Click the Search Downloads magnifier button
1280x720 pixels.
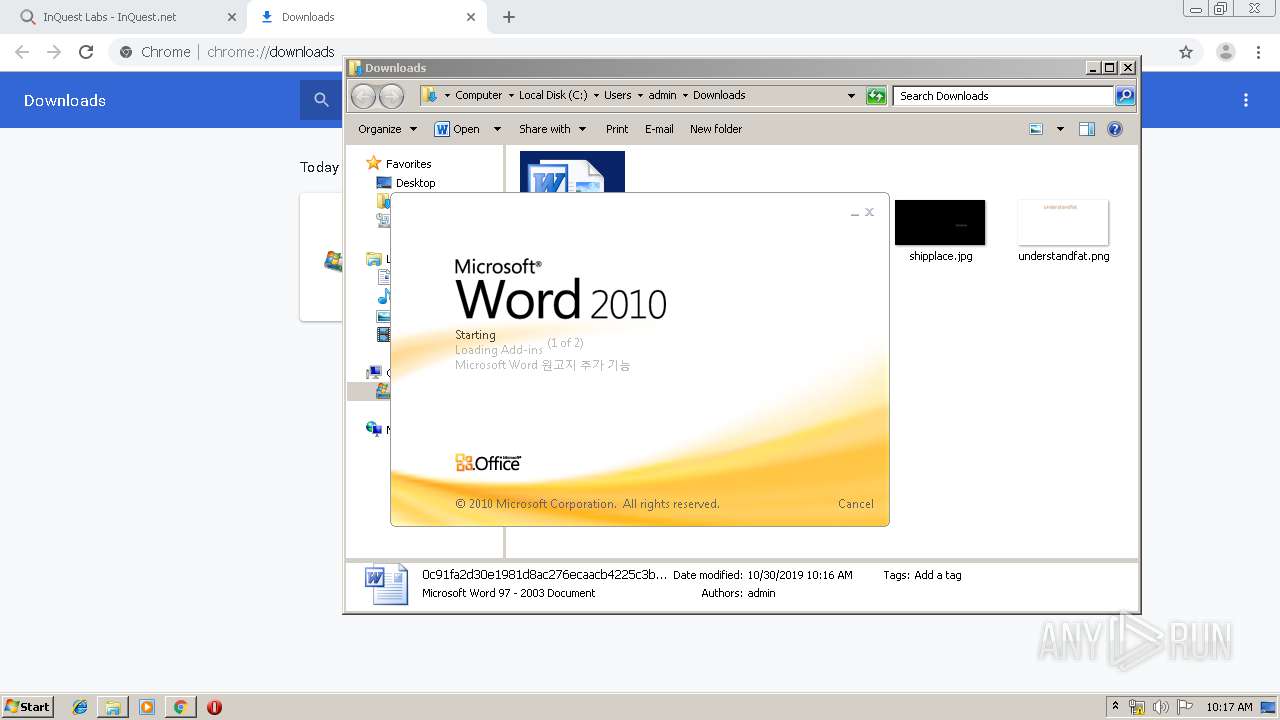point(1125,96)
